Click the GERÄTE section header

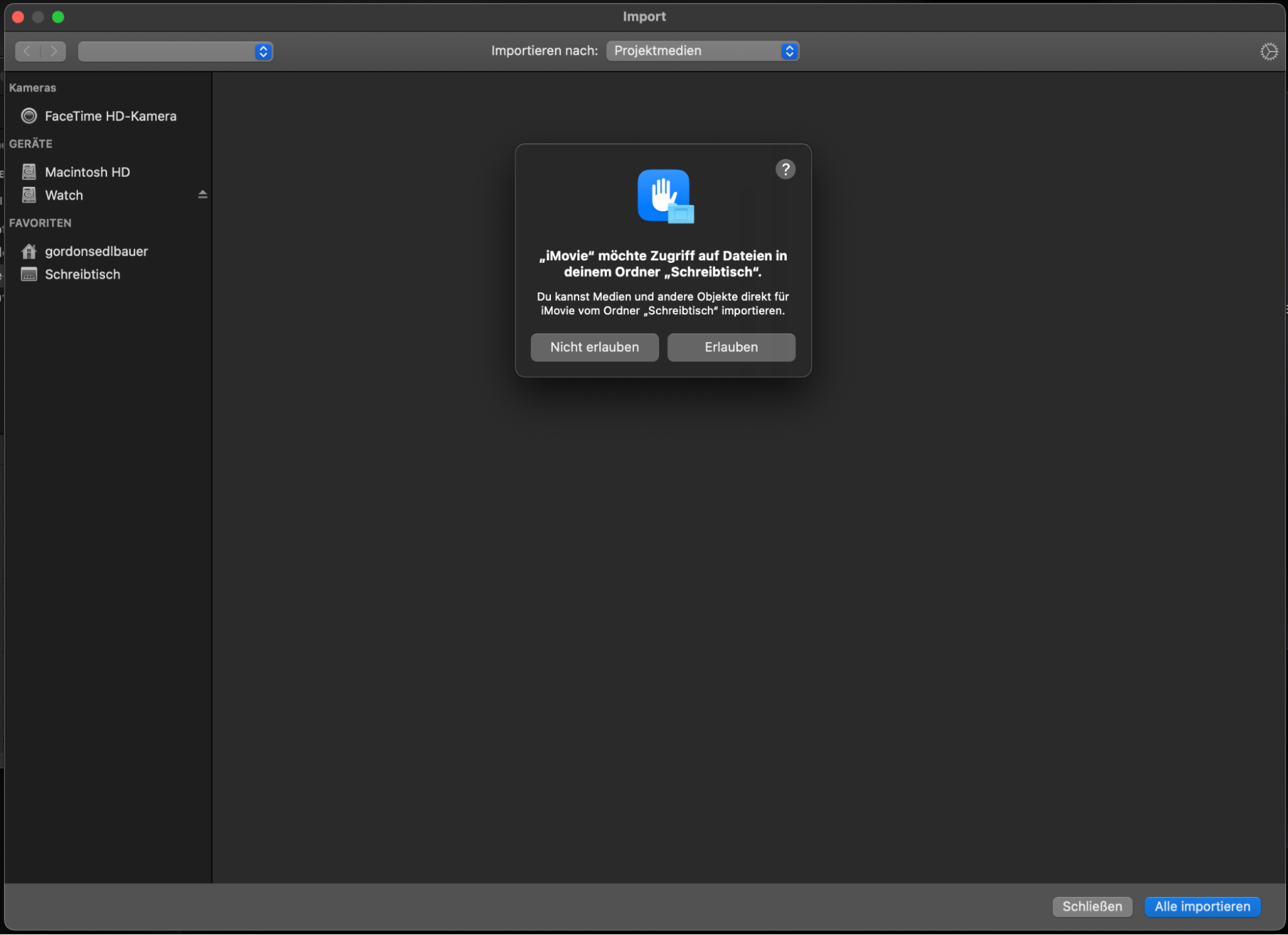pos(31,144)
